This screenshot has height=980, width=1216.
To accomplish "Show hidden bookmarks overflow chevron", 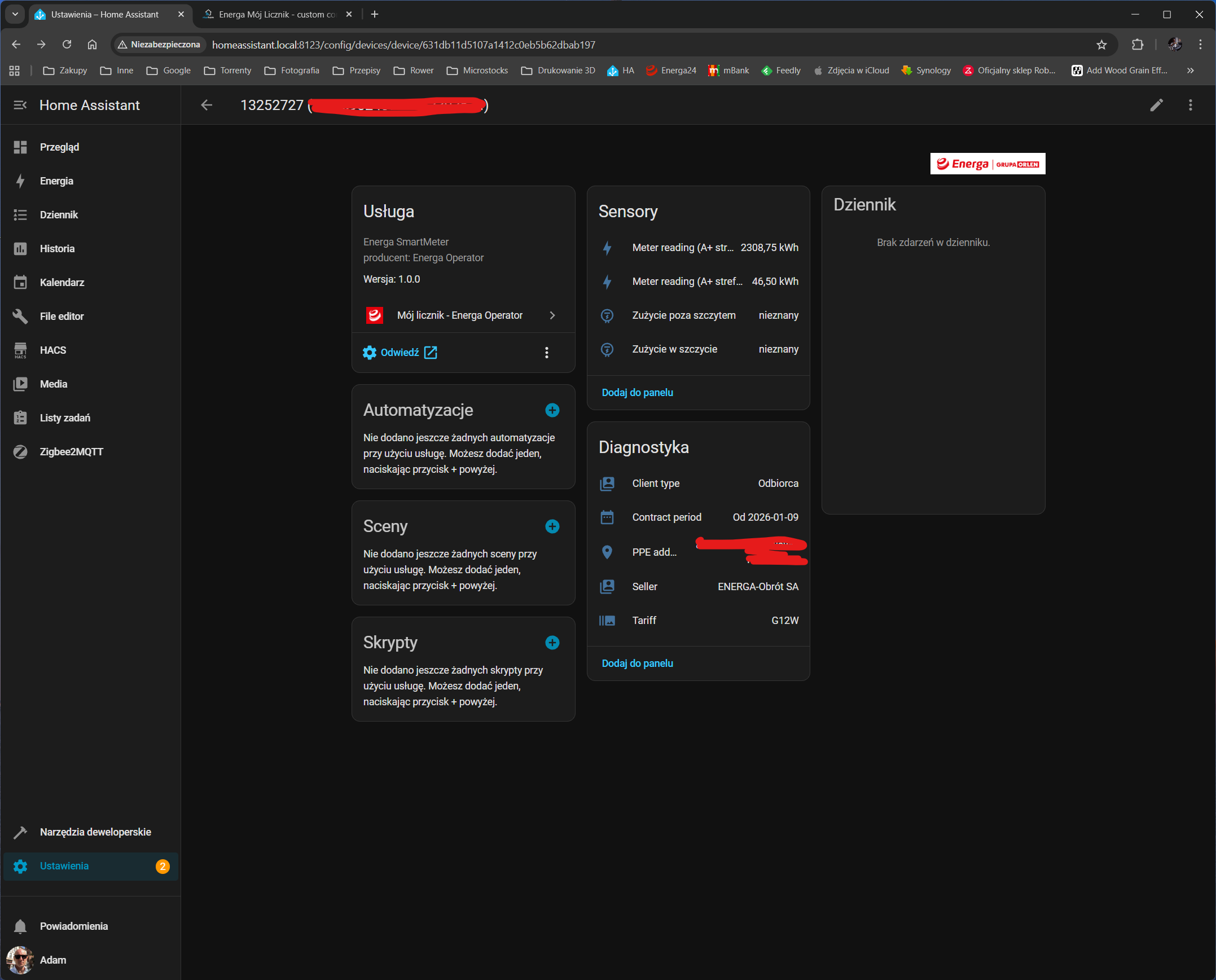I will pos(1190,71).
